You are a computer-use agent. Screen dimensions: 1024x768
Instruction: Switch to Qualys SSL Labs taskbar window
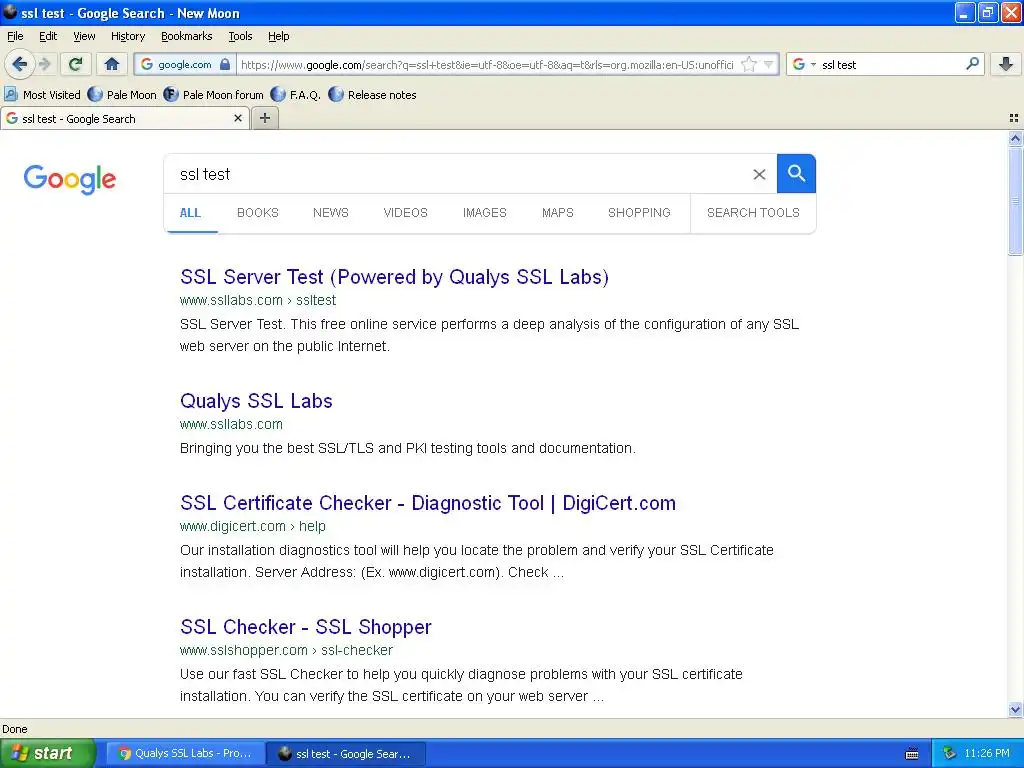point(186,753)
